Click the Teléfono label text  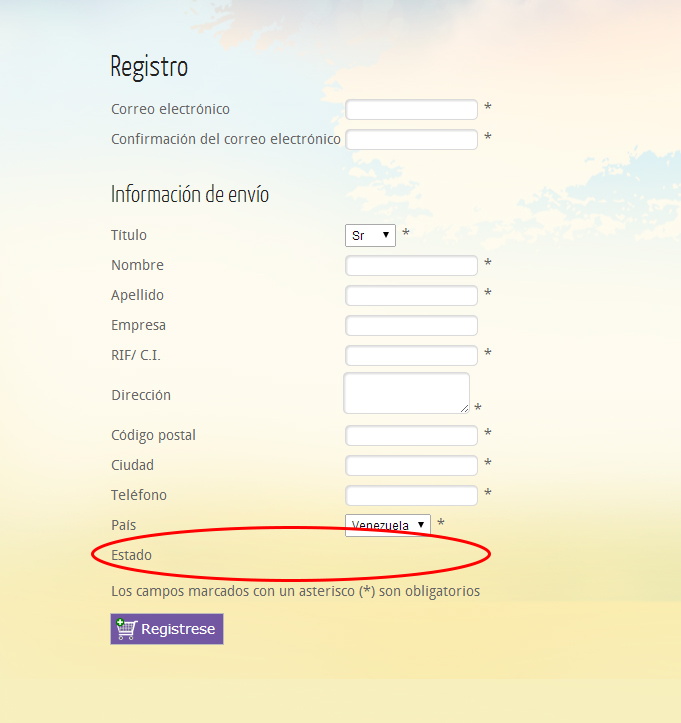coord(139,495)
